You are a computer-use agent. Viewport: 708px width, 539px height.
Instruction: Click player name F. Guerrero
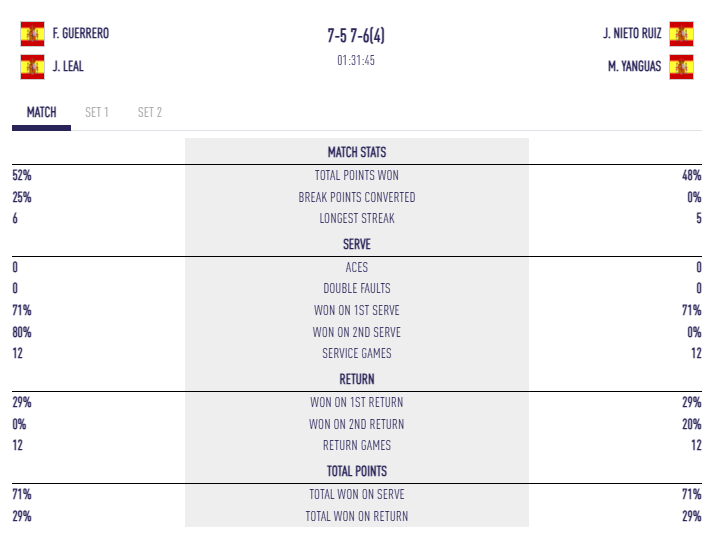[x=81, y=34]
